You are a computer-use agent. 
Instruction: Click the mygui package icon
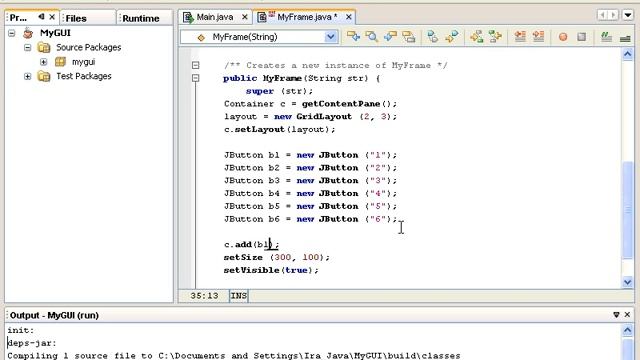60,62
